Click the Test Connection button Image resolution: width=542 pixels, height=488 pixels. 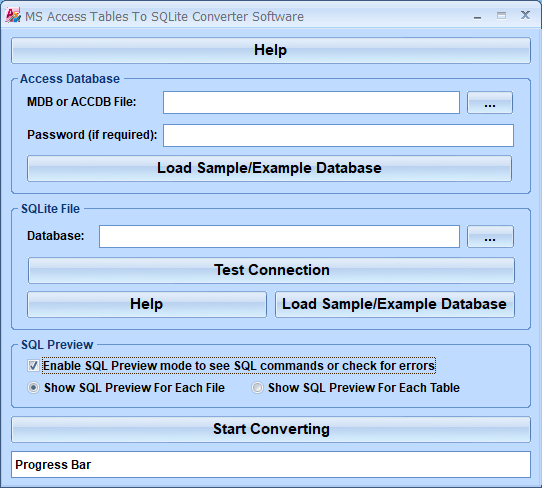point(271,270)
